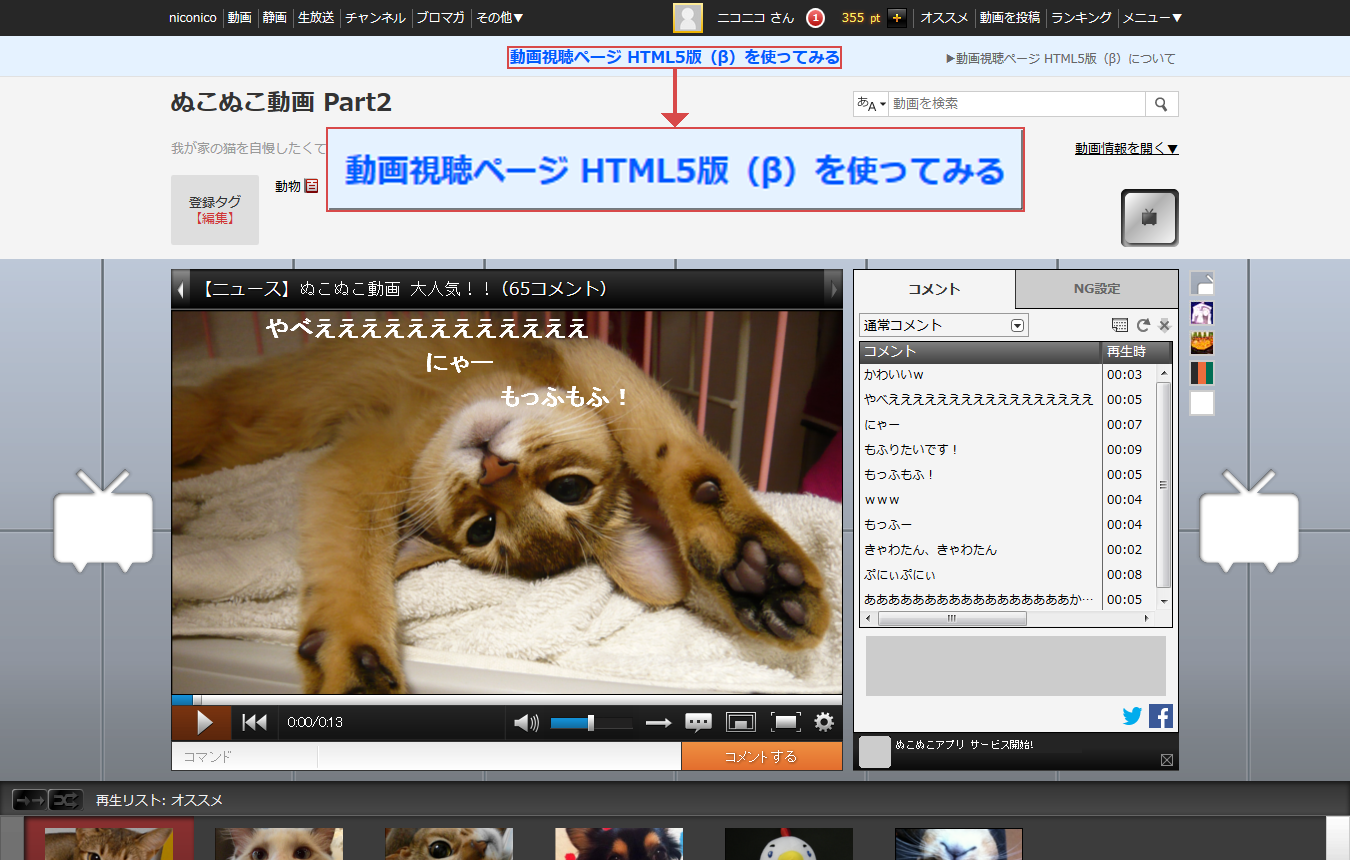Sort by the 再生時 column header
The height and width of the screenshot is (860, 1350).
pyautogui.click(x=1137, y=352)
